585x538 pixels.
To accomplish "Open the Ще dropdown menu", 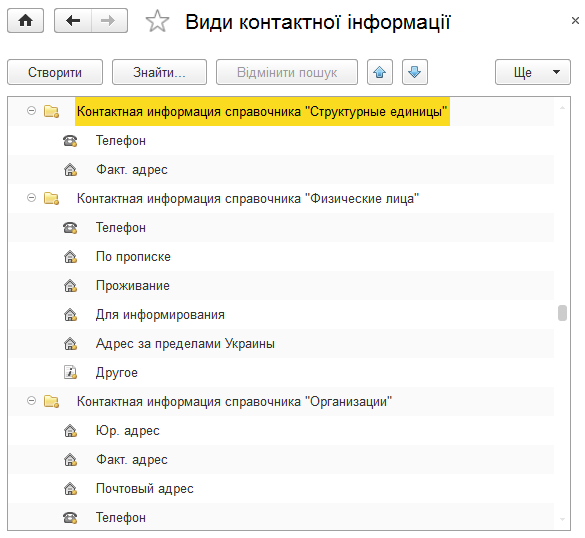I will tap(533, 72).
